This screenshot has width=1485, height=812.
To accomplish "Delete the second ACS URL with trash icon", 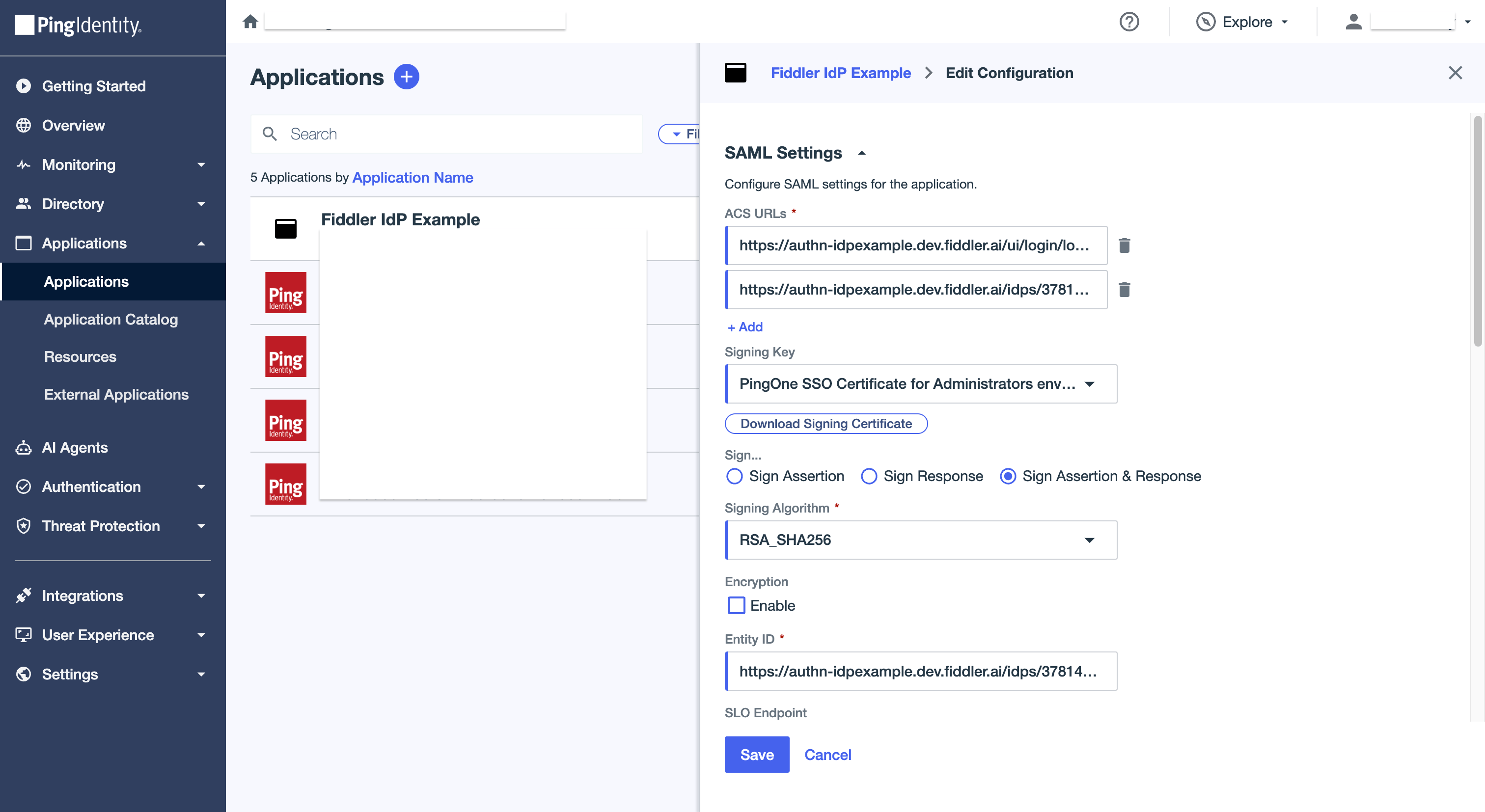I will (1124, 289).
